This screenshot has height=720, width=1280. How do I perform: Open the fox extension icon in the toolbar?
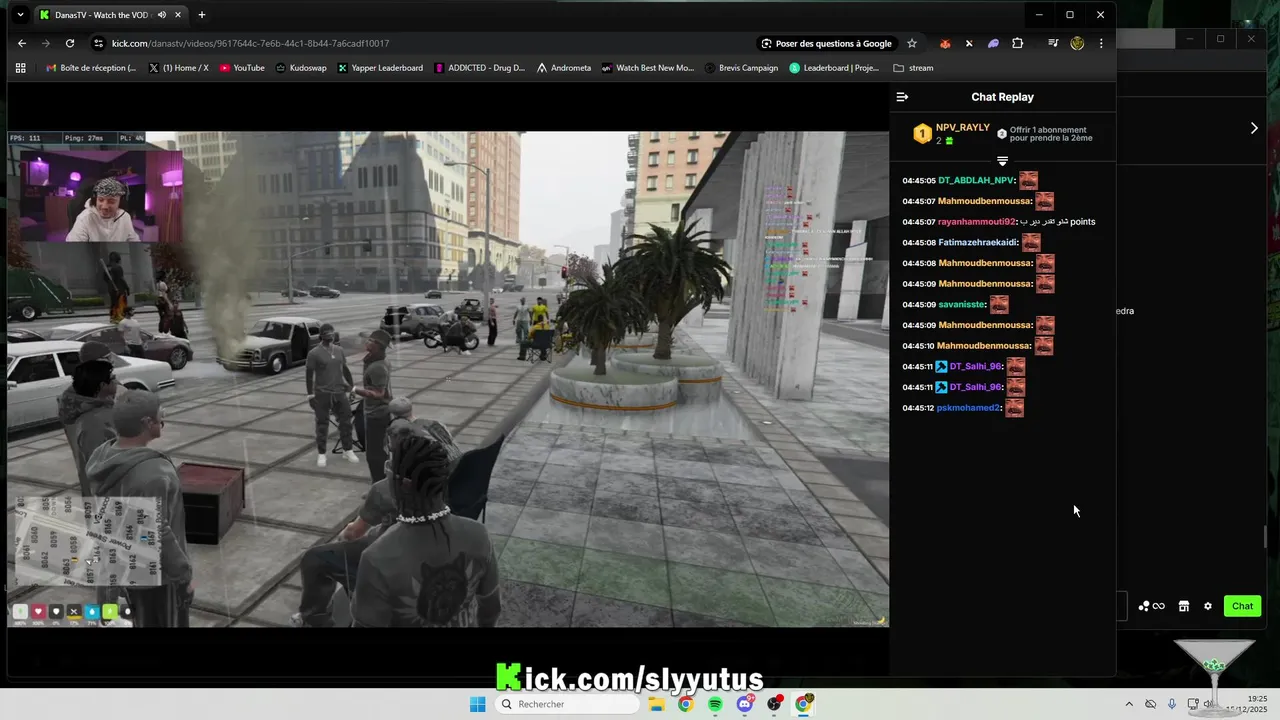pyautogui.click(x=945, y=43)
